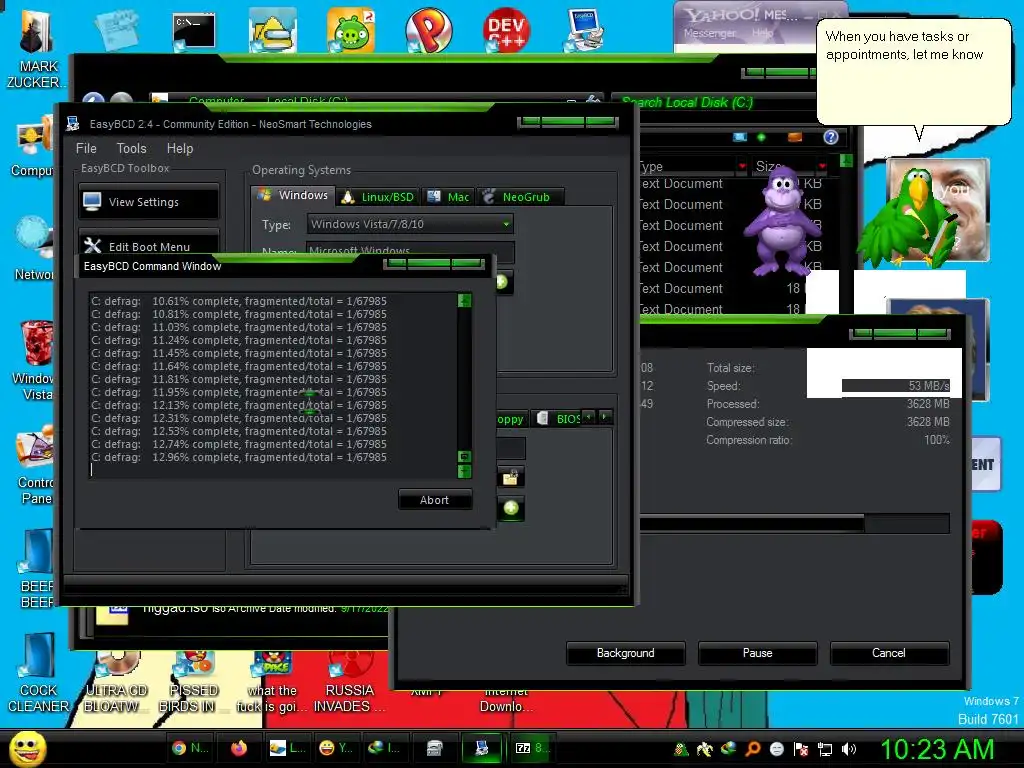This screenshot has width=1024, height=768.
Task: Switch to the Windows operating systems tab
Action: pos(293,195)
